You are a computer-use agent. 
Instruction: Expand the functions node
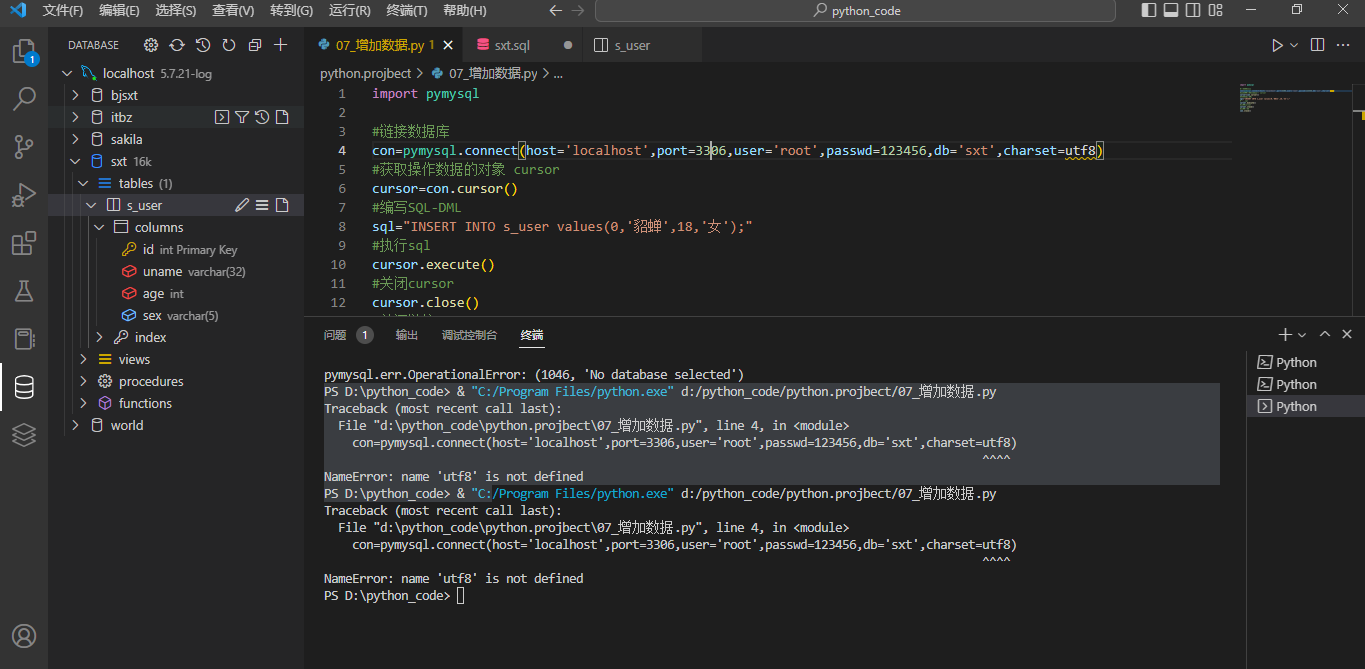coord(83,403)
